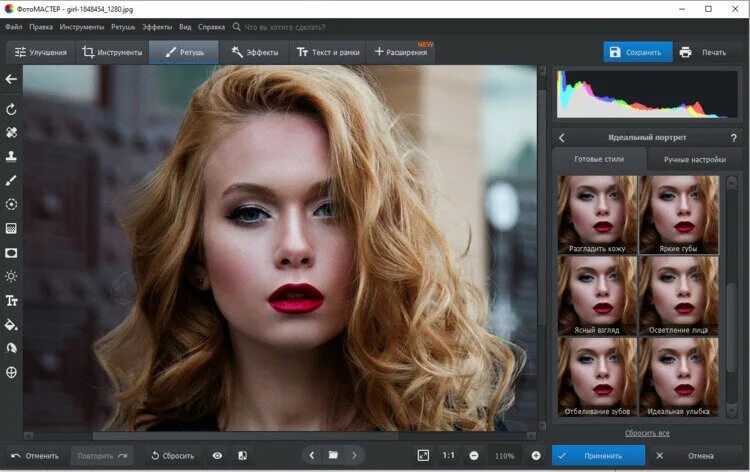Open the text tool in left sidebar
This screenshot has width=750, height=472.
(x=11, y=301)
